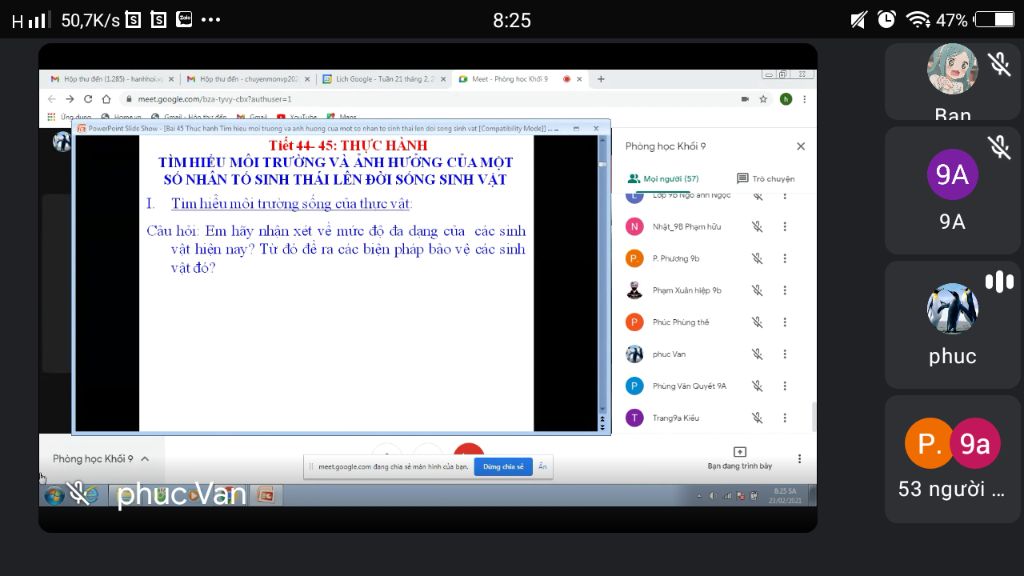1024x576 pixels.
Task: Toggle mute for Phùng Văn Quyết 9A
Action: coord(757,386)
